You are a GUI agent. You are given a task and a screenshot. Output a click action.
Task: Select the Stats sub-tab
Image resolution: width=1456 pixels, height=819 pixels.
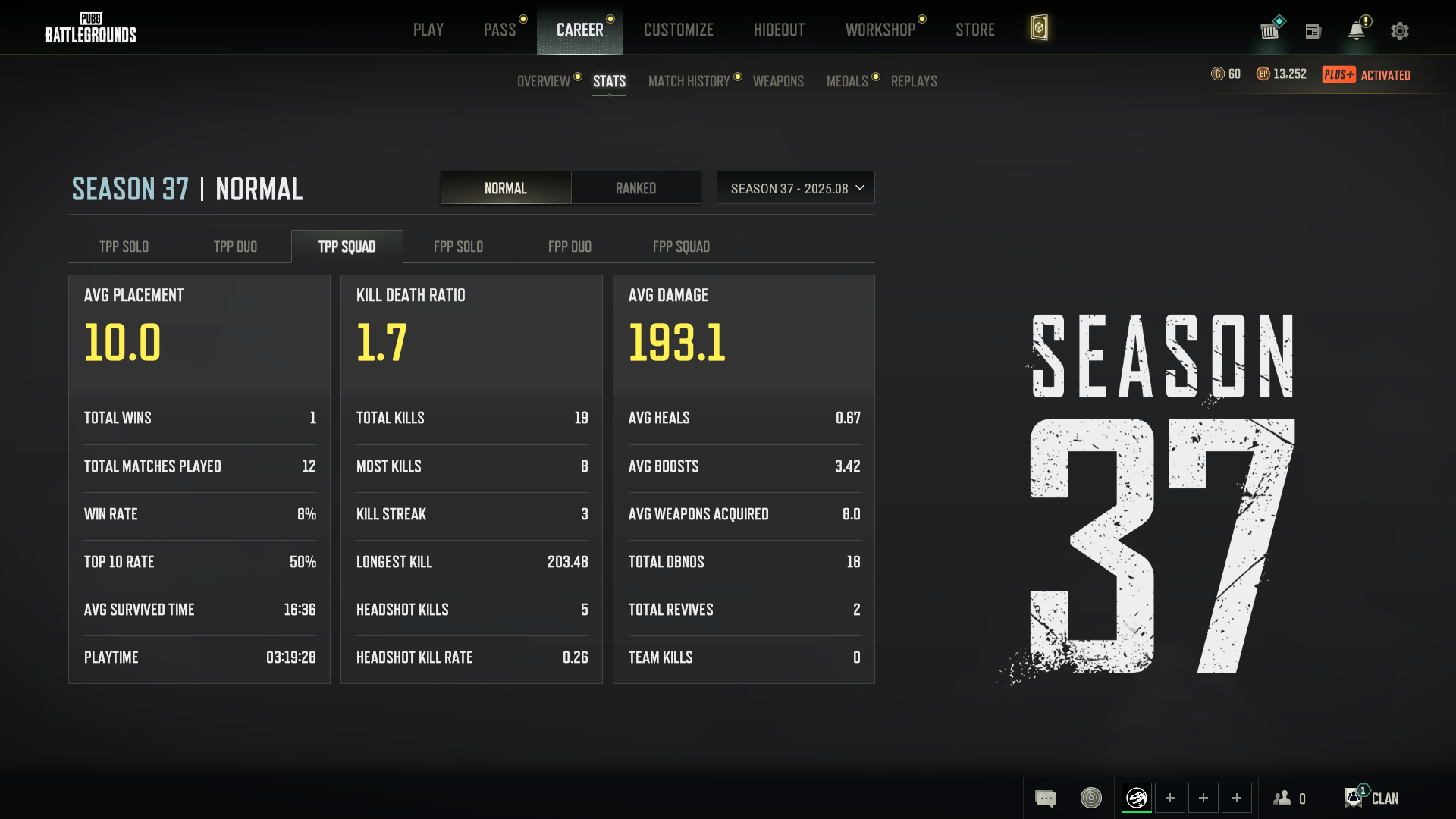(x=610, y=81)
